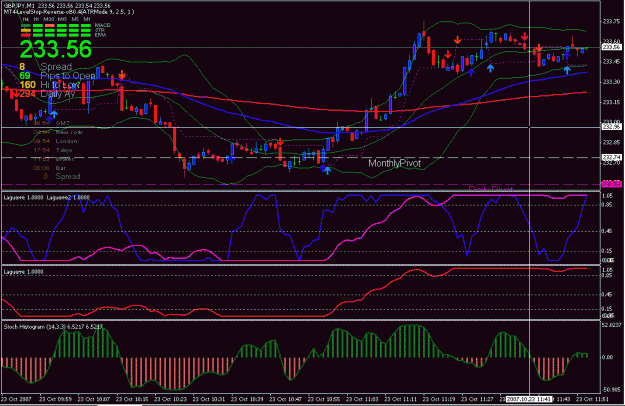Click the 233.56 current price tag on axis
The width and height of the screenshot is (625, 406).
click(612, 47)
